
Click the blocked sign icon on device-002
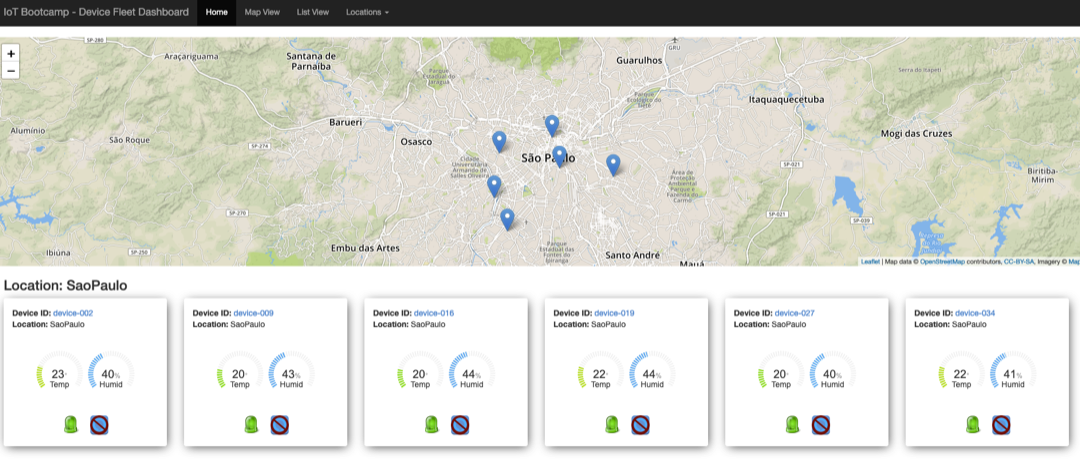pos(99,425)
